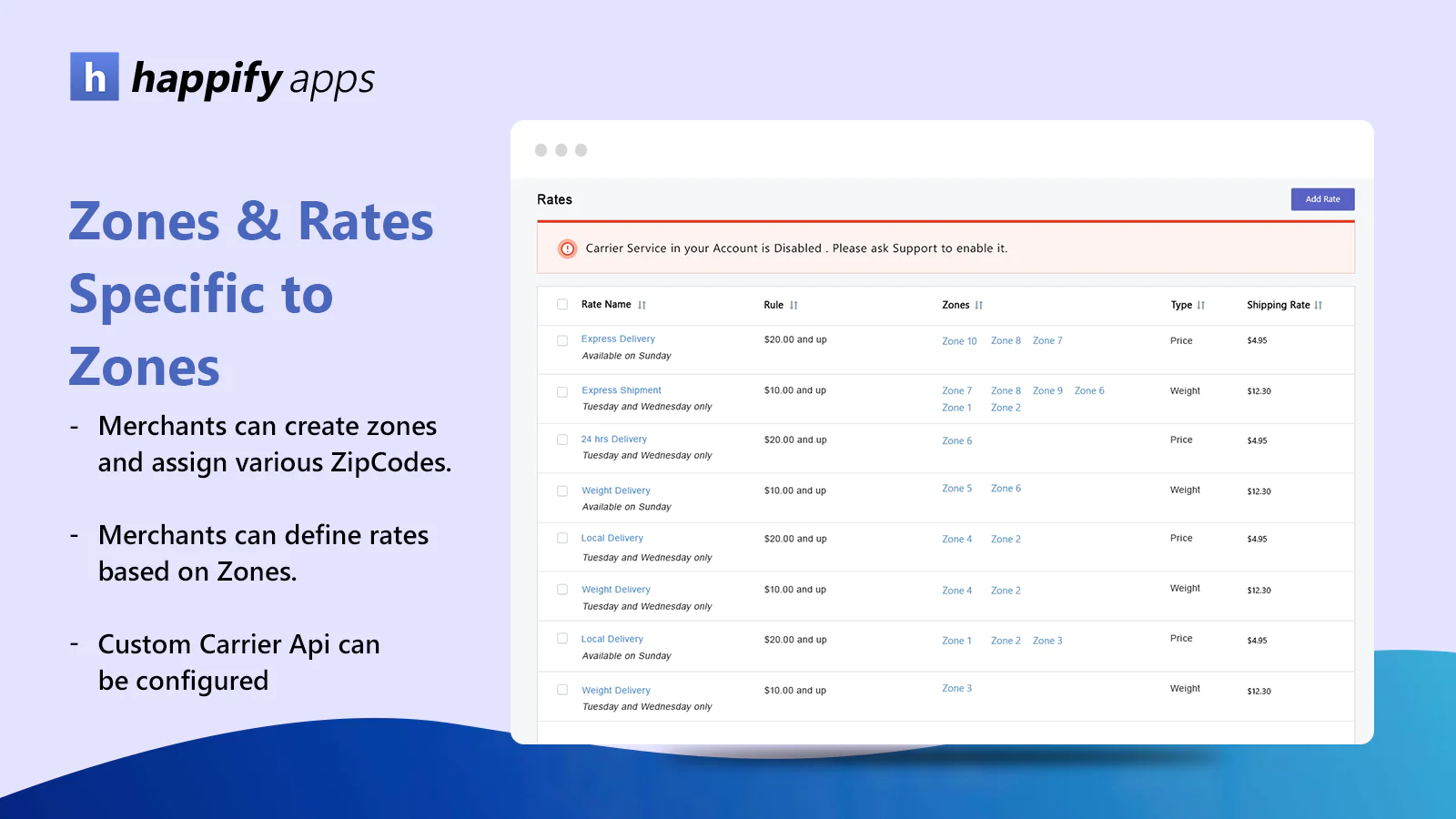Click 'Available on Sunday' under Express Delivery

pyautogui.click(x=626, y=356)
